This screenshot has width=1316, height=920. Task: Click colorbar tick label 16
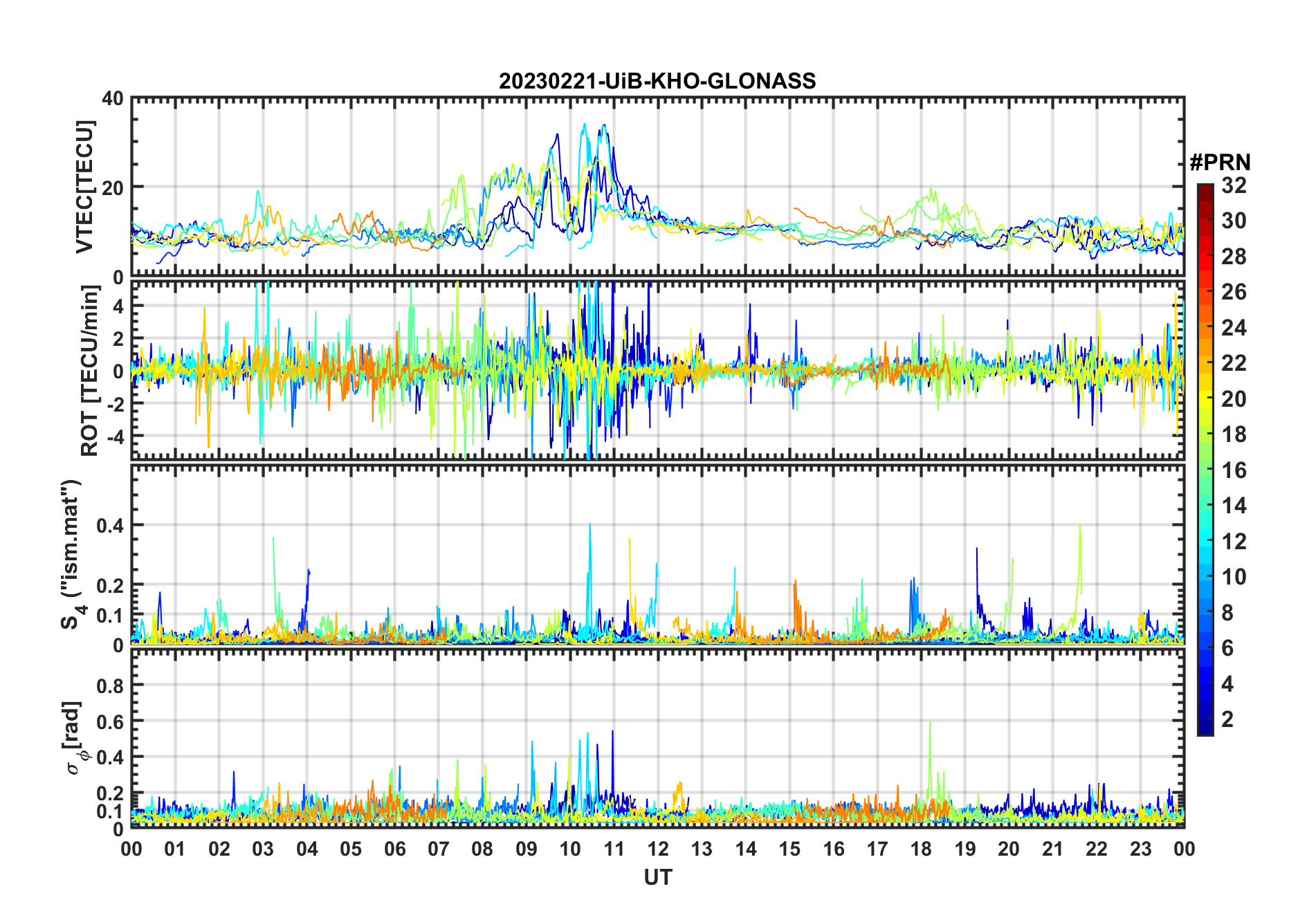point(1234,470)
